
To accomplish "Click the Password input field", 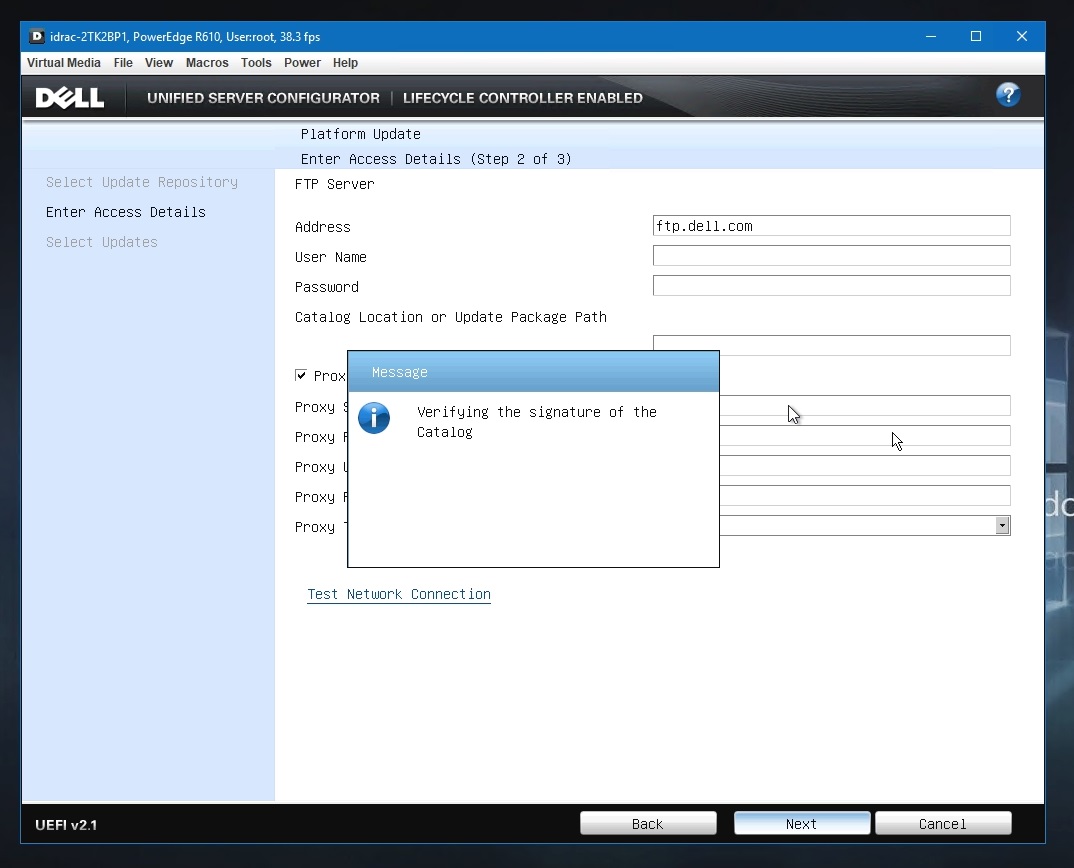I will pyautogui.click(x=832, y=286).
